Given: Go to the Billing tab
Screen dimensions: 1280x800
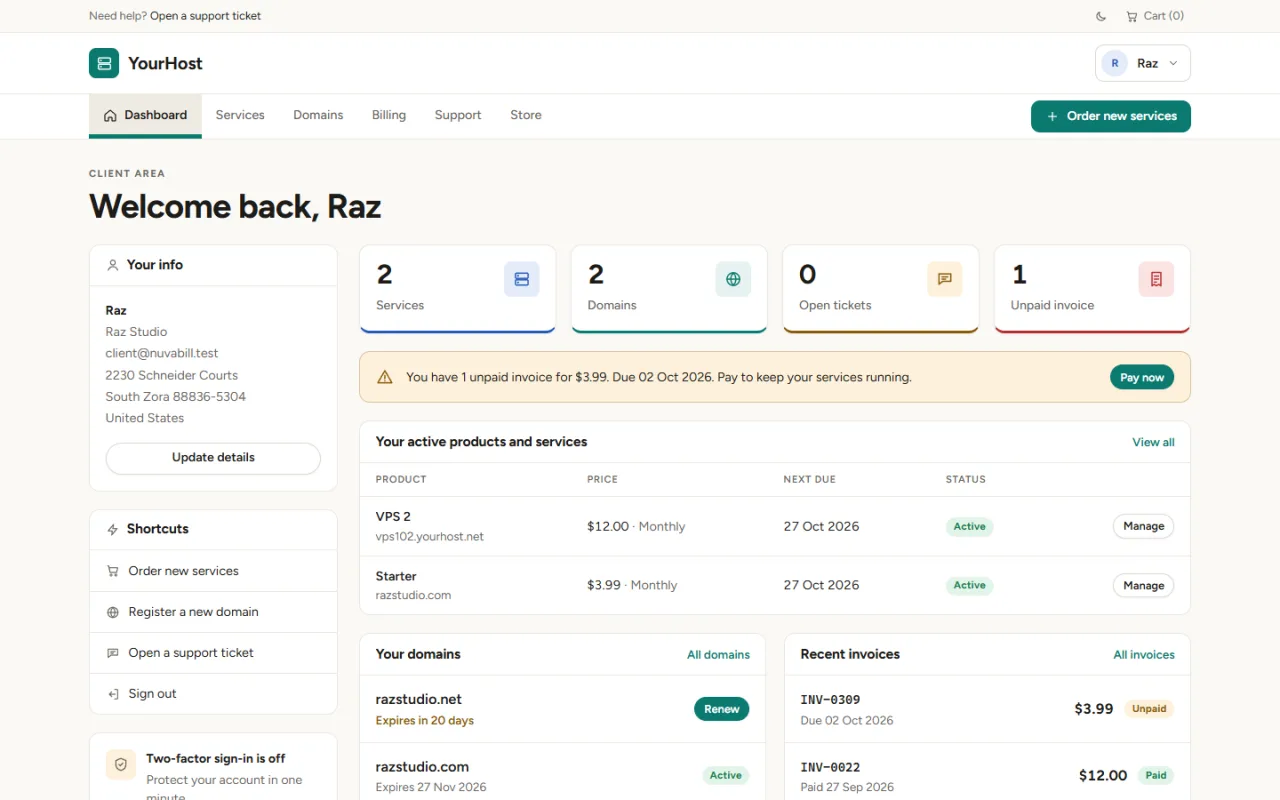Looking at the screenshot, I should (x=389, y=115).
